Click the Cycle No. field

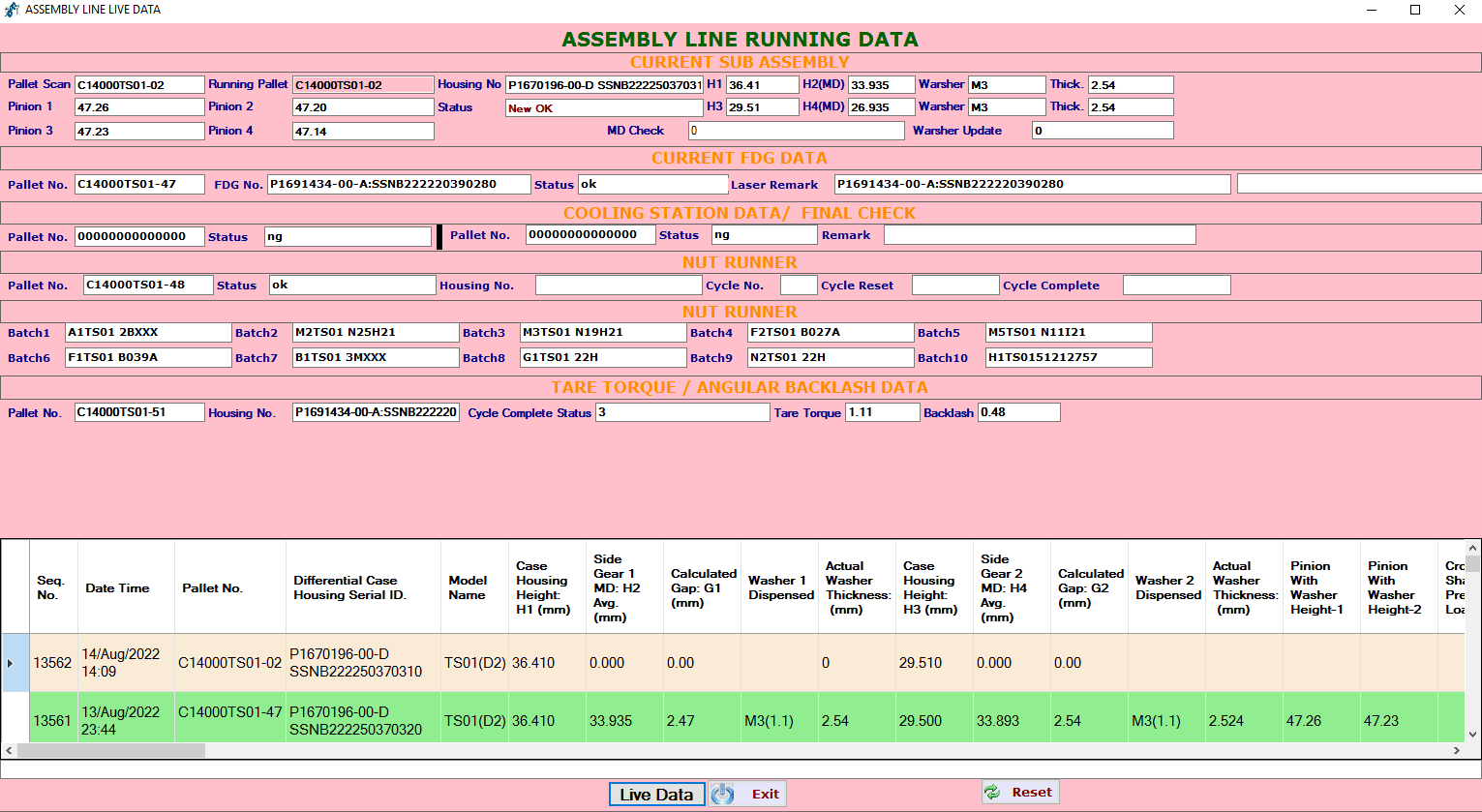(x=799, y=286)
